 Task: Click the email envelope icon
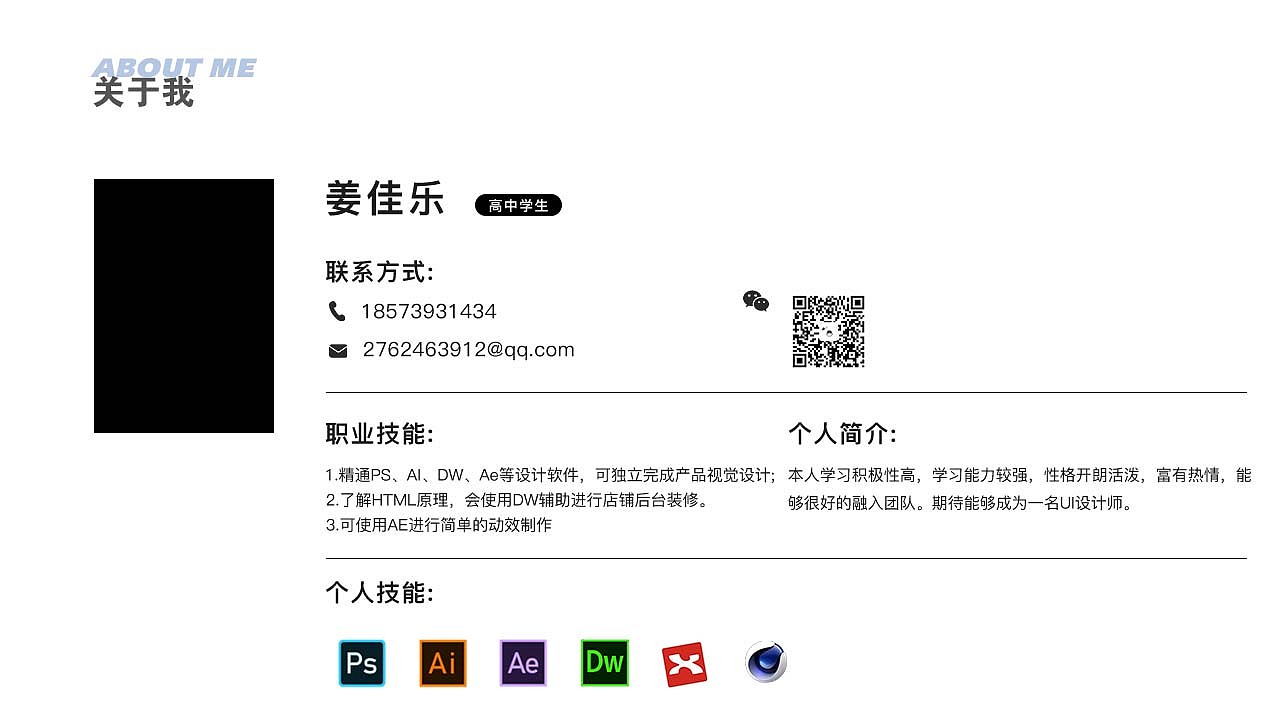pos(338,351)
